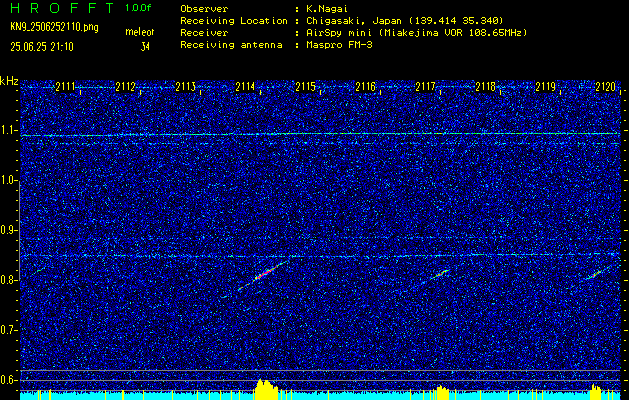Click the 0.6 frequency axis label
The width and height of the screenshot is (629, 400).
click(x=8, y=380)
